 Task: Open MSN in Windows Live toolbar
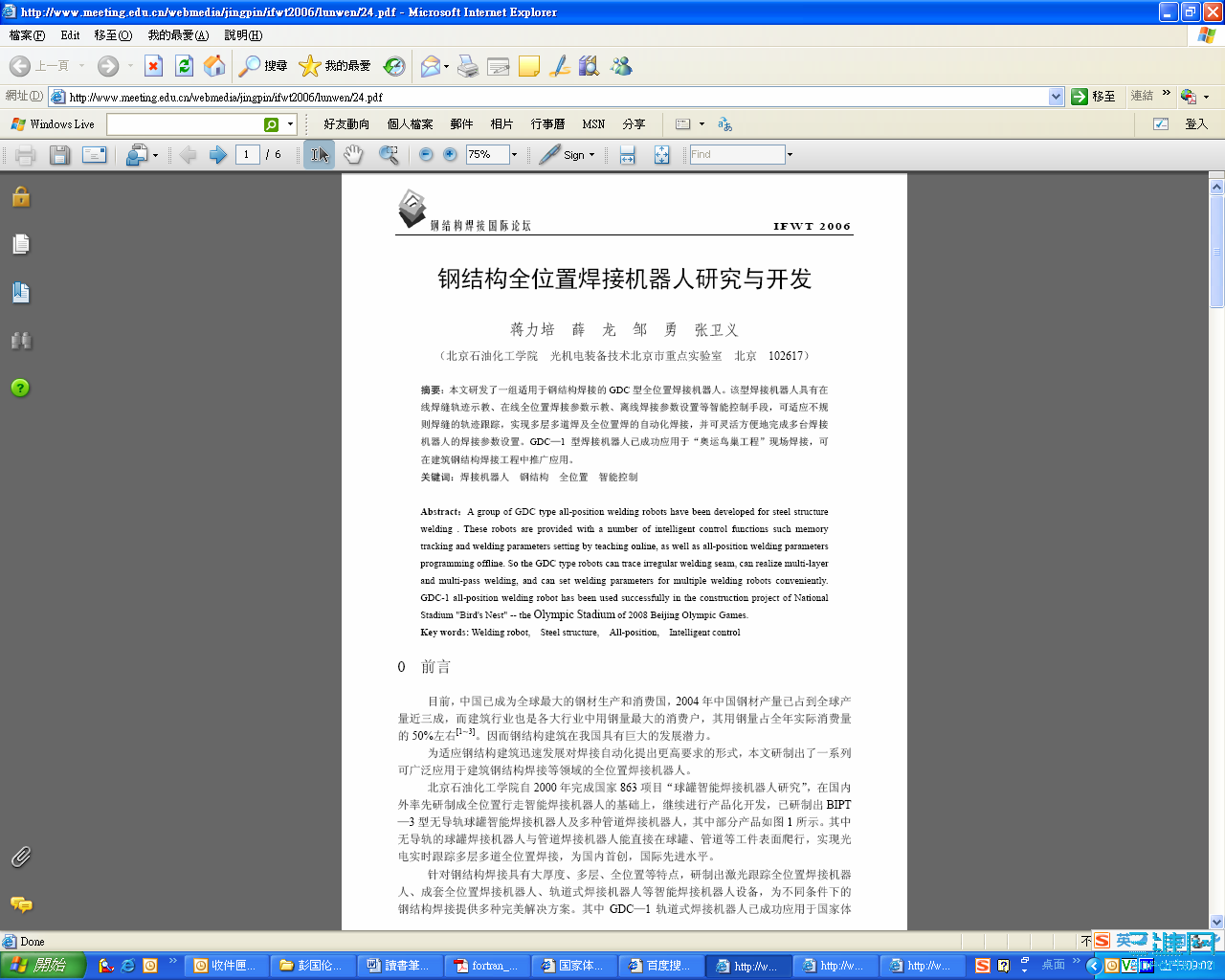(x=593, y=124)
